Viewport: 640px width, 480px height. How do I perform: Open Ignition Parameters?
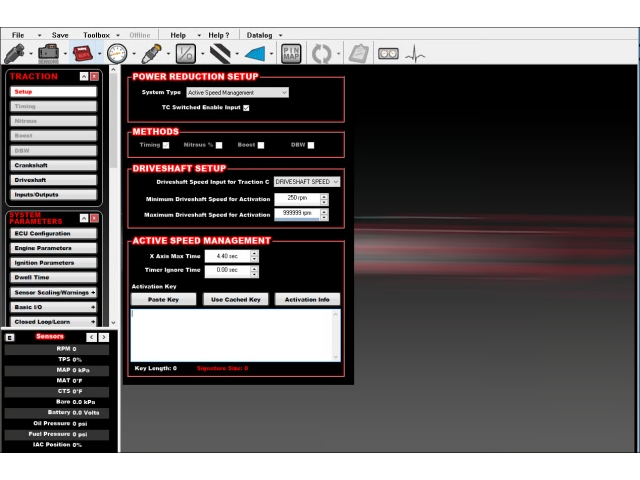pyautogui.click(x=53, y=263)
